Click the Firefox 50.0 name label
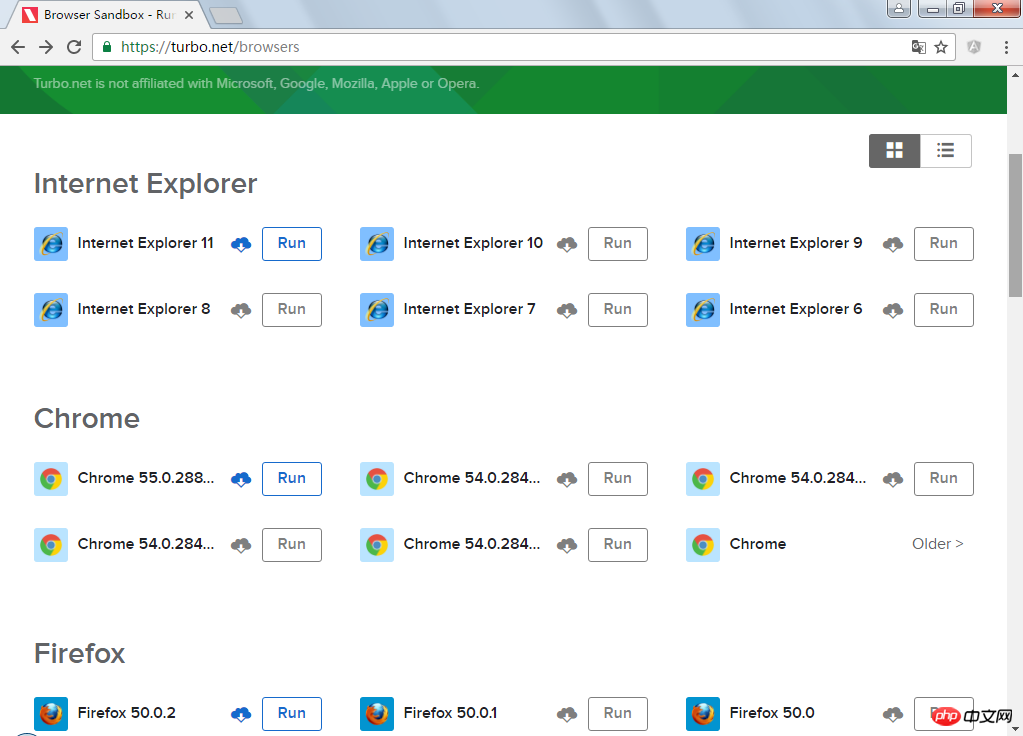The image size is (1023, 736). [772, 713]
